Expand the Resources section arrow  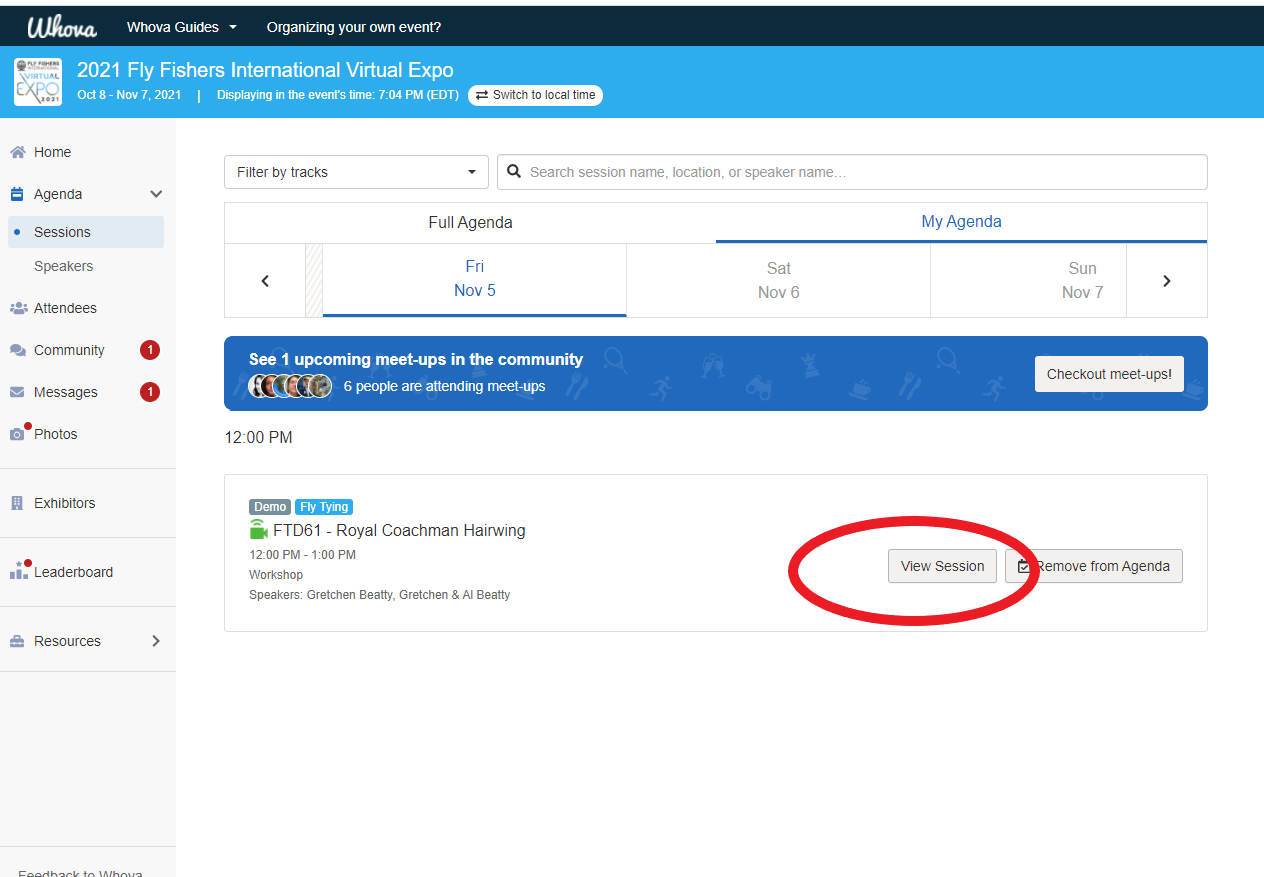coord(156,641)
